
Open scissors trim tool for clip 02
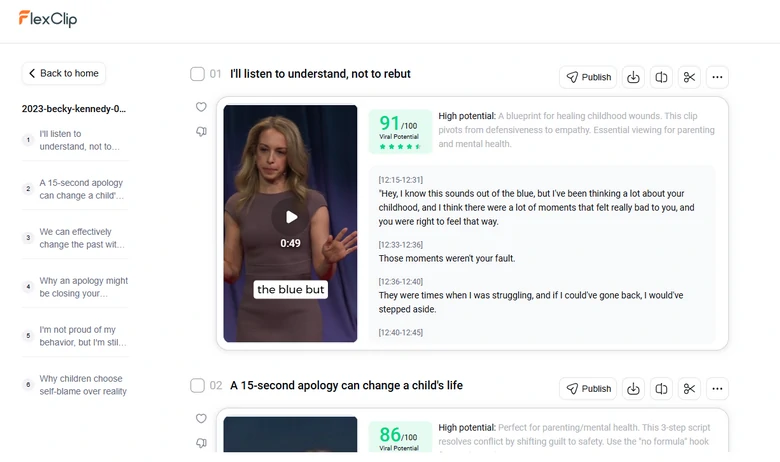coord(689,388)
